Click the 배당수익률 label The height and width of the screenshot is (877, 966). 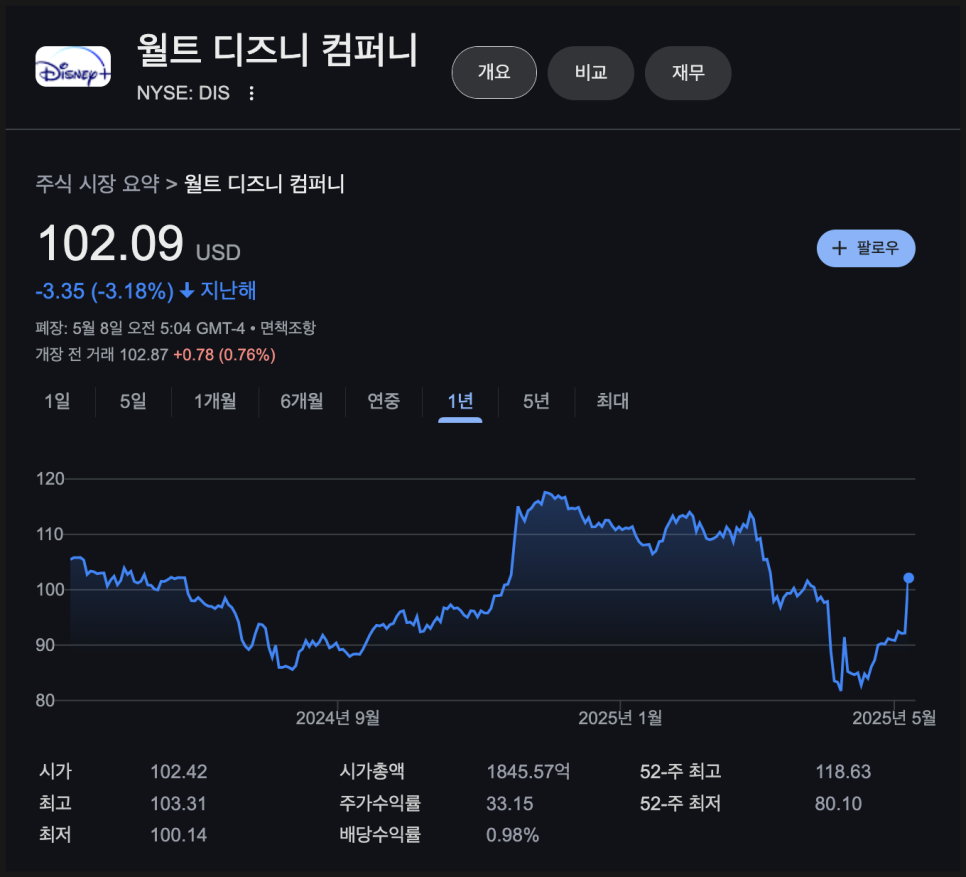[x=380, y=835]
